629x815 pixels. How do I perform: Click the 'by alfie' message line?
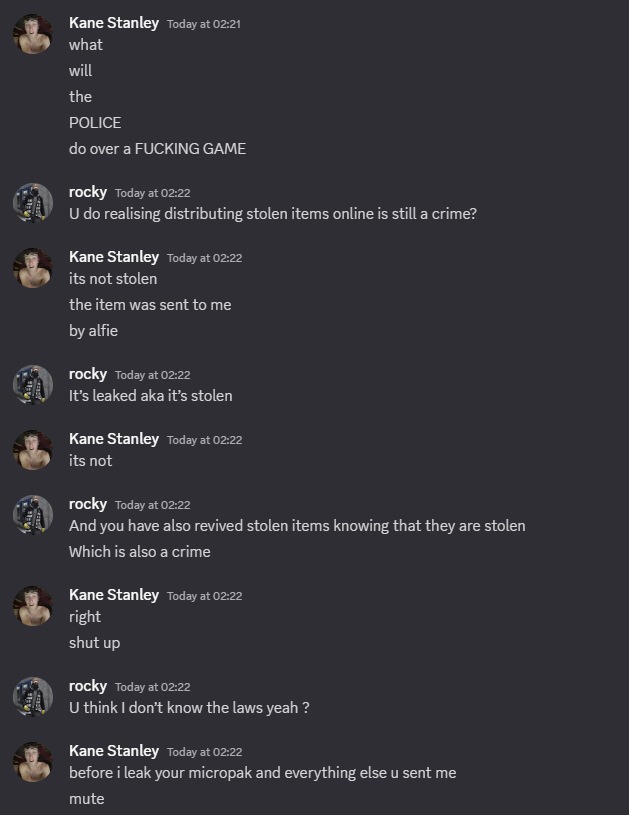click(93, 331)
